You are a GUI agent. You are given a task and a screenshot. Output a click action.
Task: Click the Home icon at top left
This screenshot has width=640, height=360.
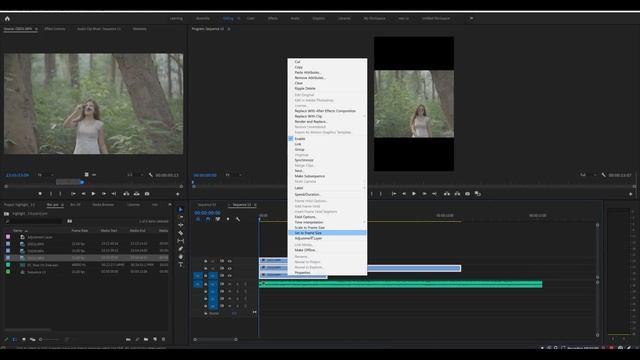coord(7,18)
